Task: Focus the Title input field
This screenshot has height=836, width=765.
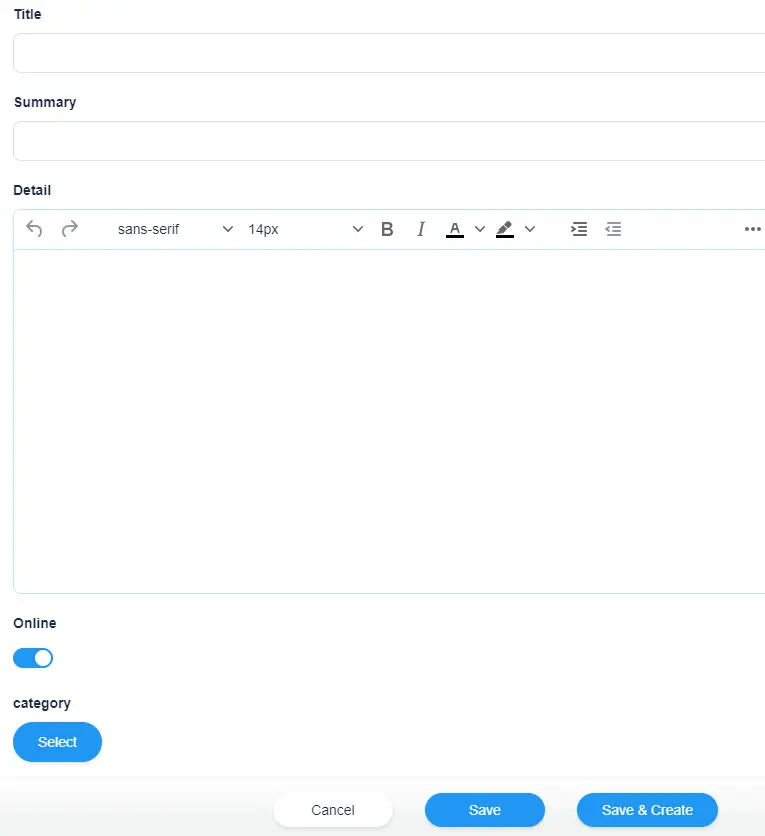Action: click(389, 53)
